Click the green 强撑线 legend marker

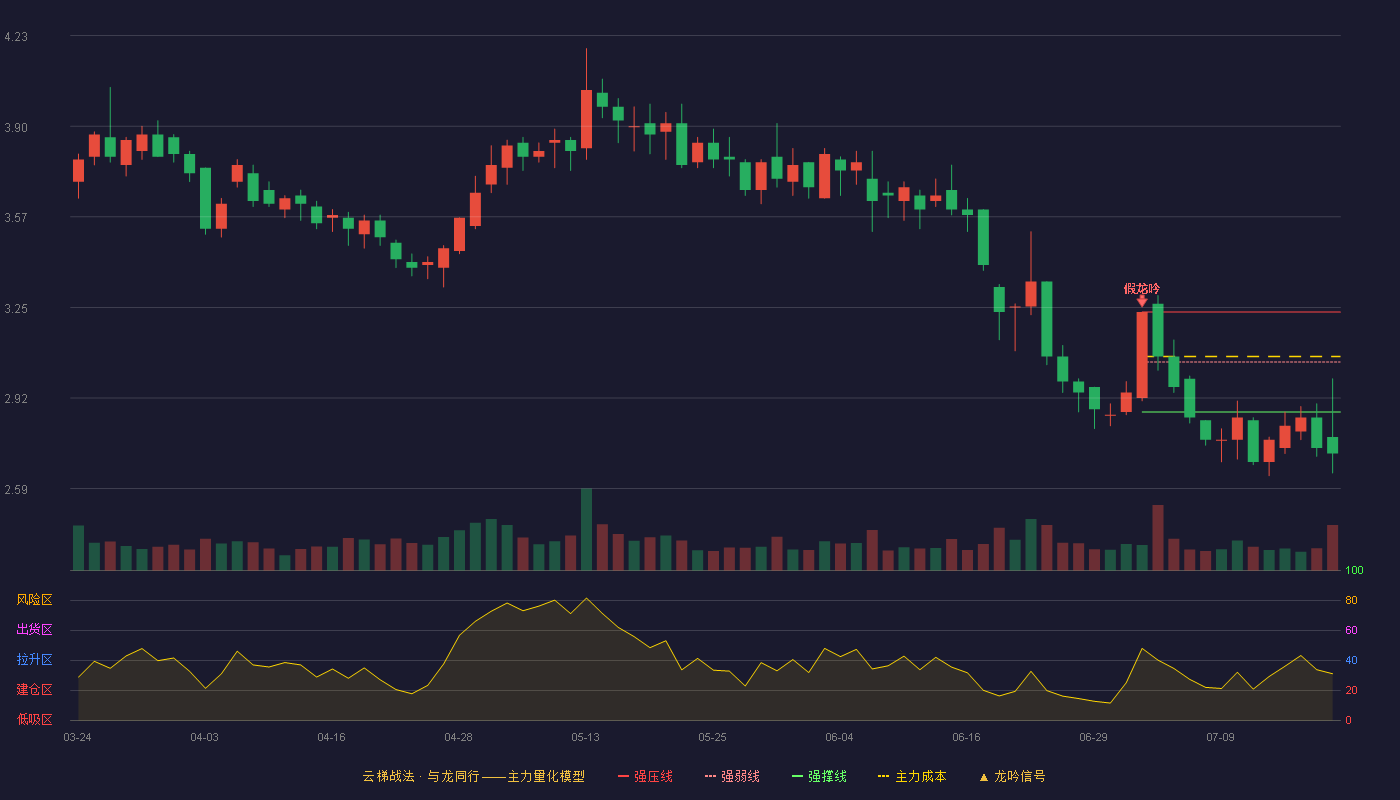[797, 776]
